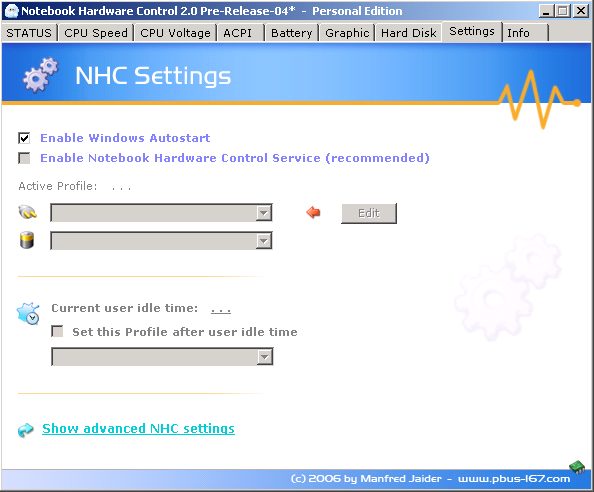Screen dimensions: 594x492
Task: Go to the Battery tab
Action: click(292, 33)
